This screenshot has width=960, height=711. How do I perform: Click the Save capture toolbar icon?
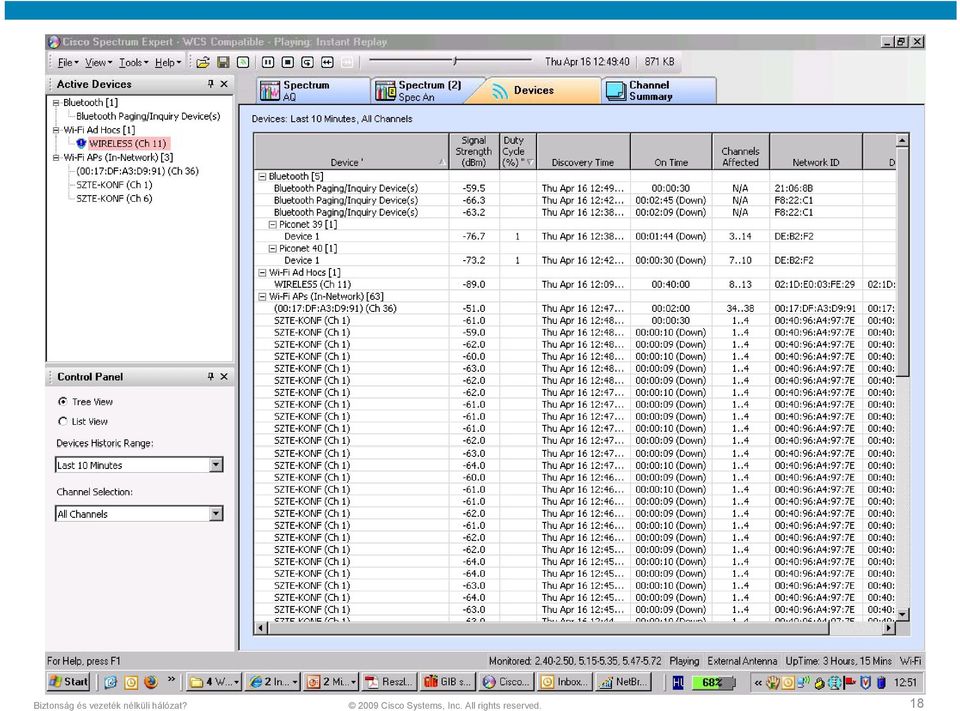223,62
